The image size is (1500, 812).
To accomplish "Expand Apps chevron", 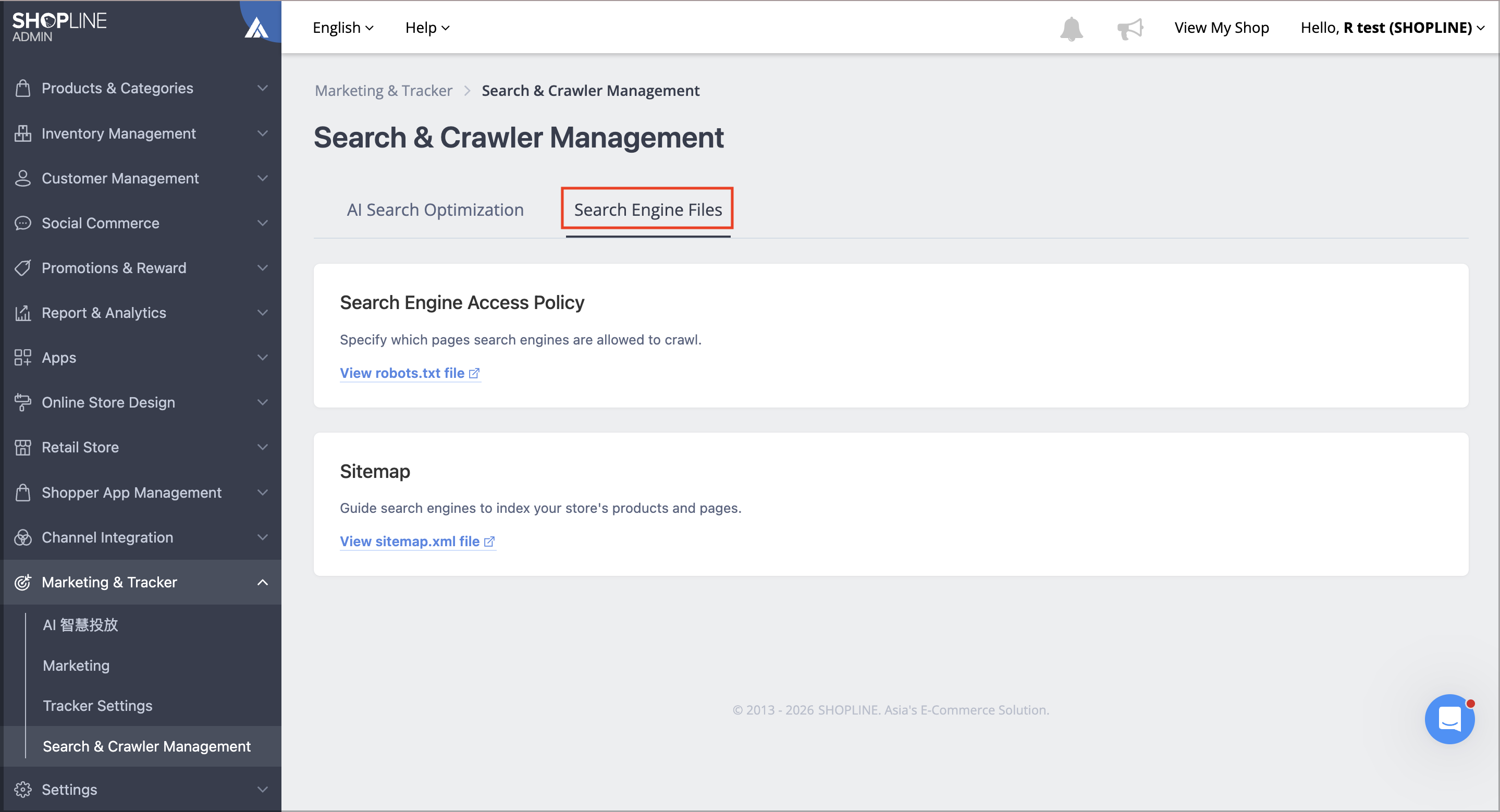I will point(263,358).
